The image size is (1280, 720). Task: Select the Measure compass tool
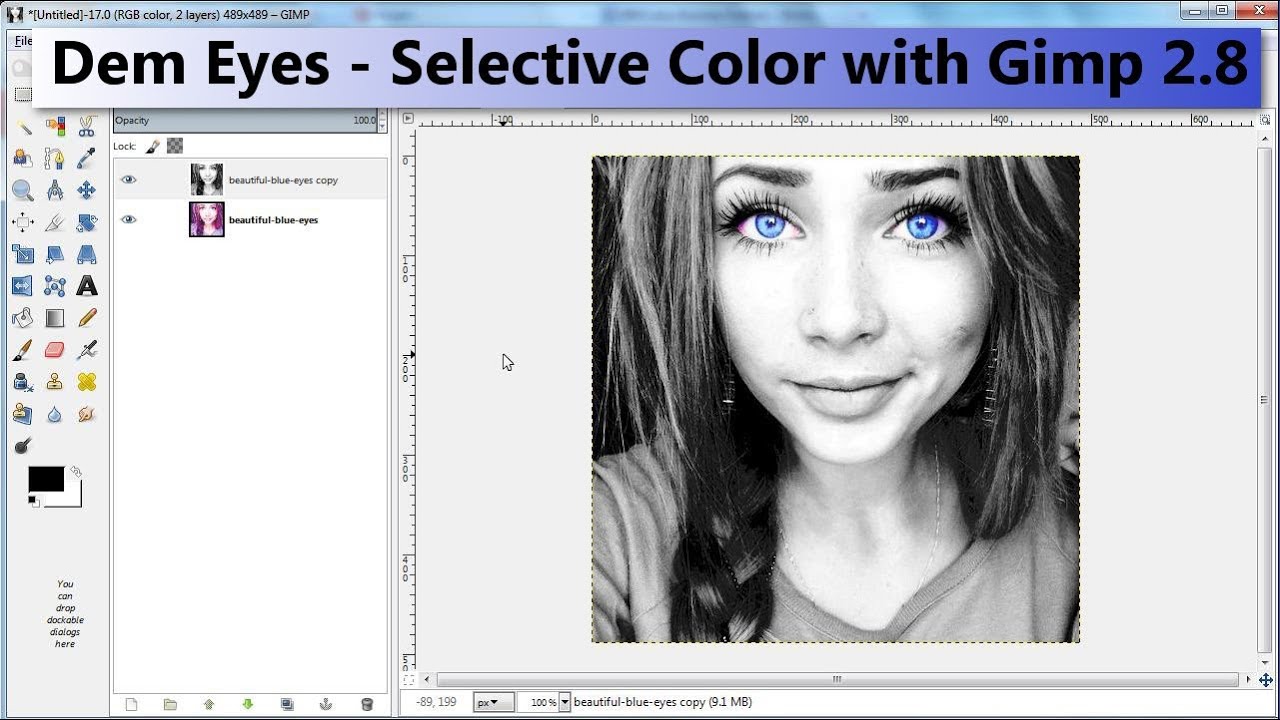click(55, 190)
